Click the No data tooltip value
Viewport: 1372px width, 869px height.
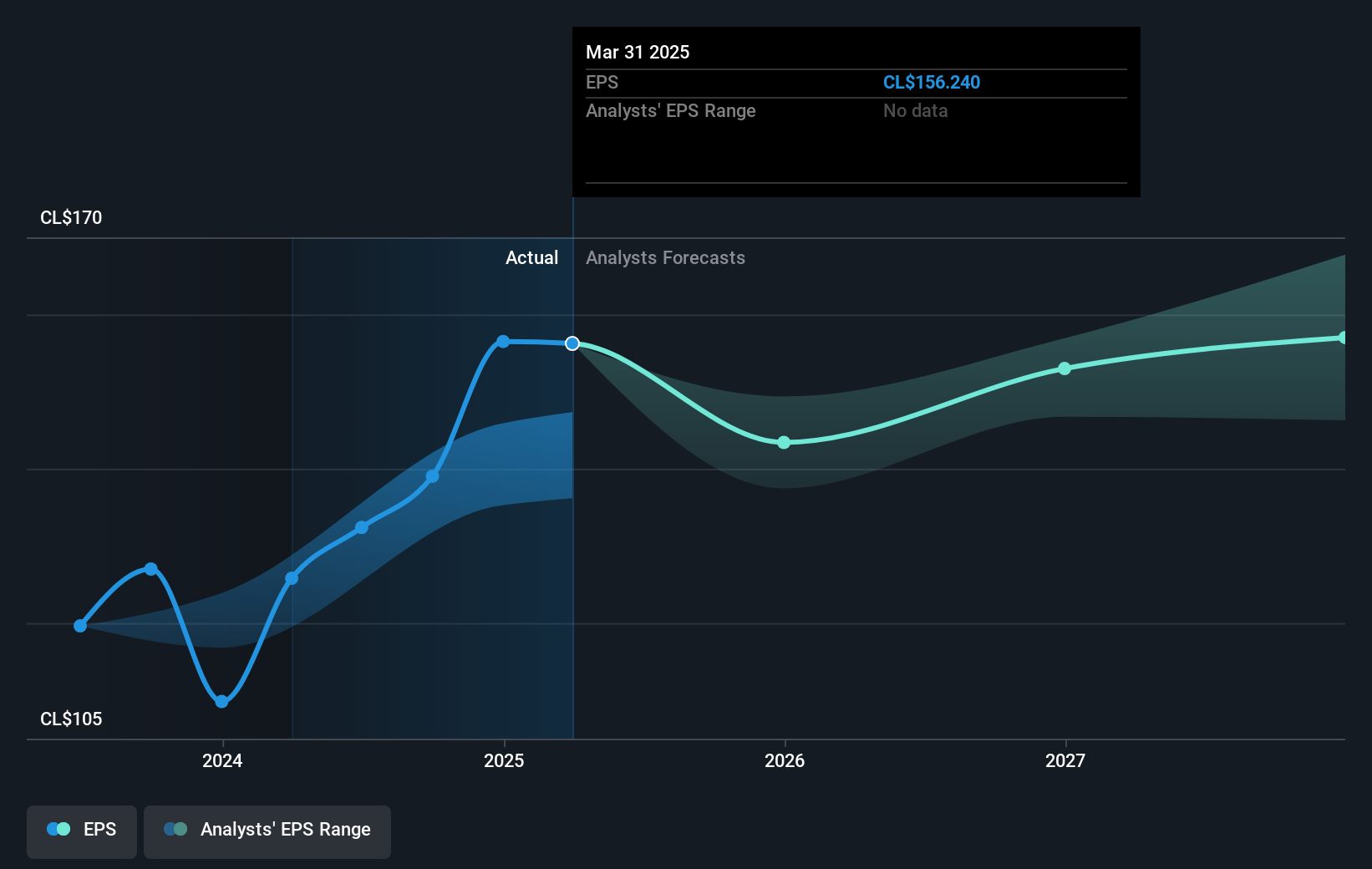(915, 110)
